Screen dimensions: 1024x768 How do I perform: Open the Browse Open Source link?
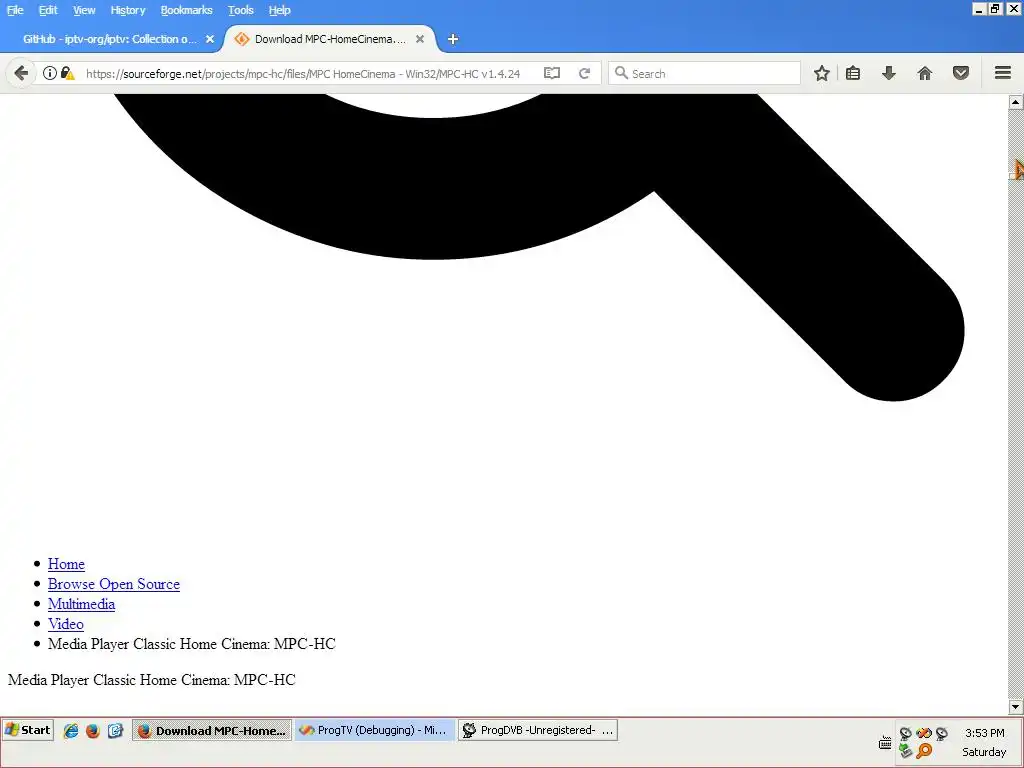coord(114,584)
